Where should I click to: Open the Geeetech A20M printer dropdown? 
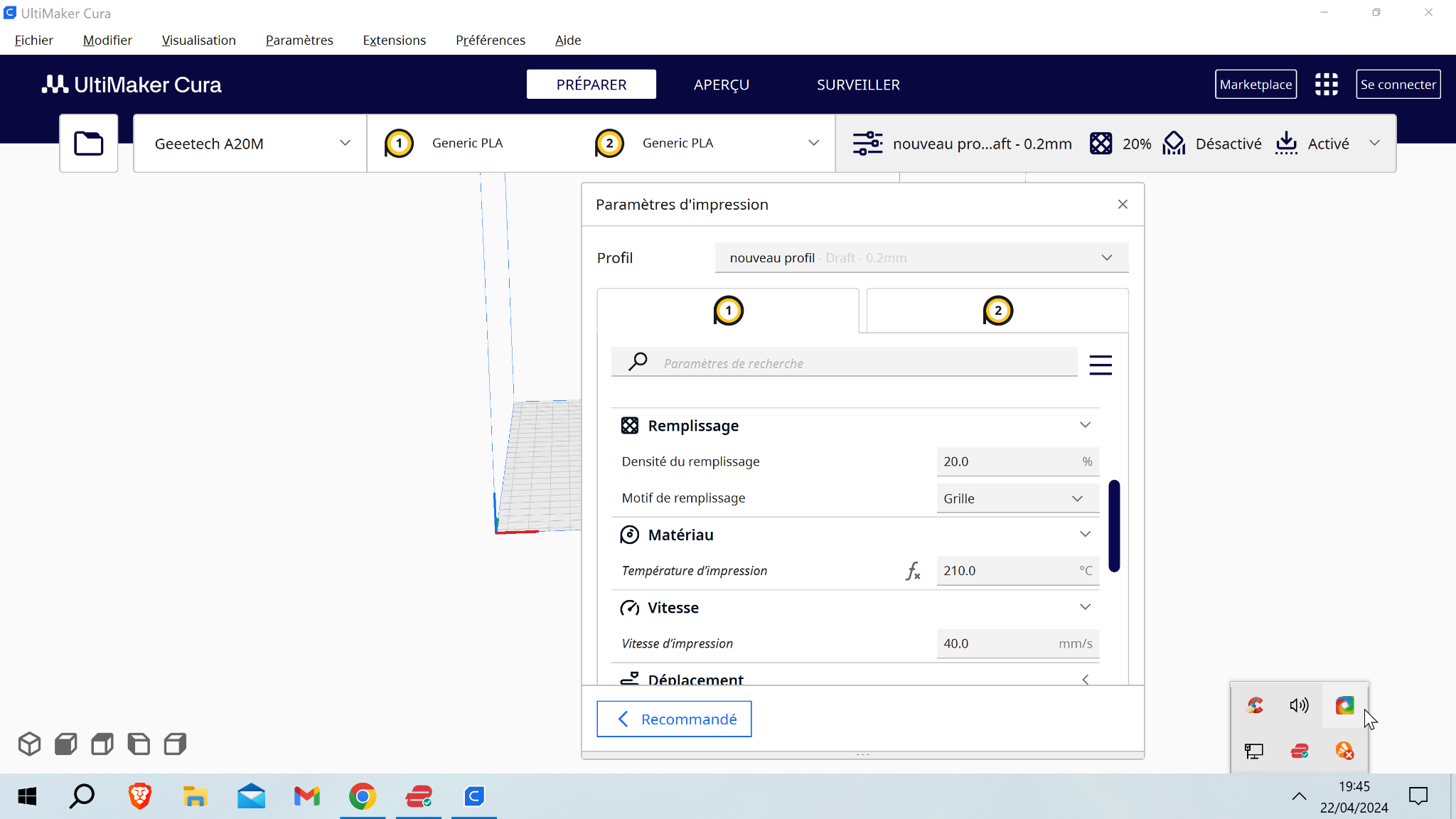(x=250, y=143)
